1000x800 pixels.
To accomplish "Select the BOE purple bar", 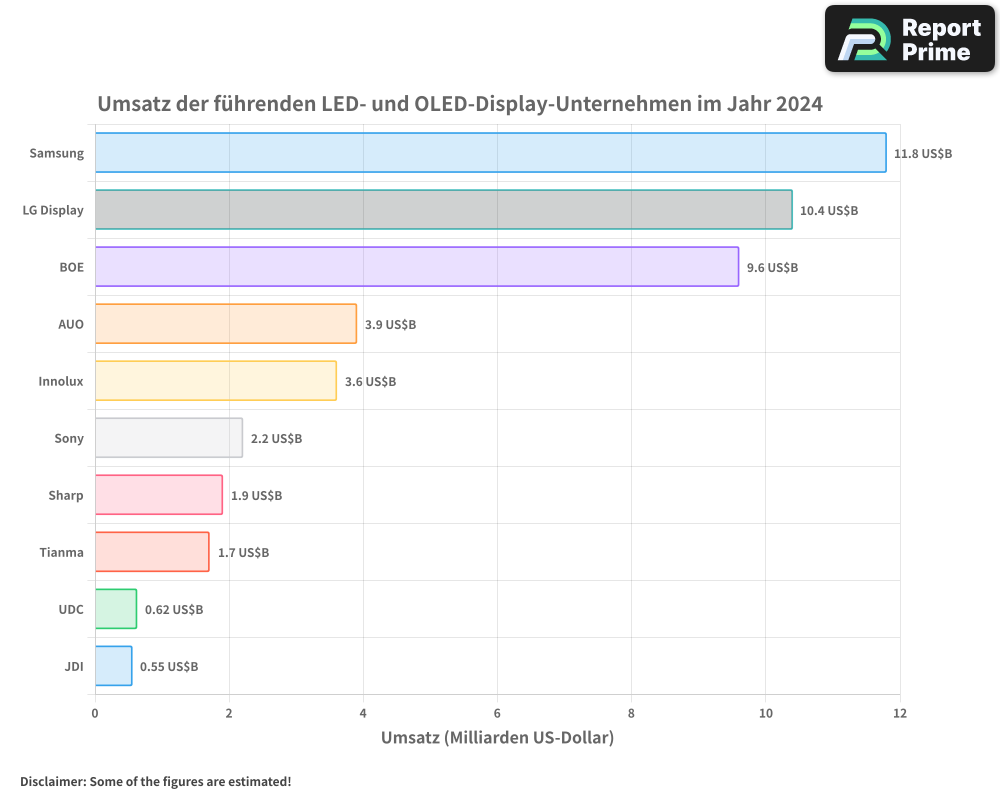I will pos(417,267).
